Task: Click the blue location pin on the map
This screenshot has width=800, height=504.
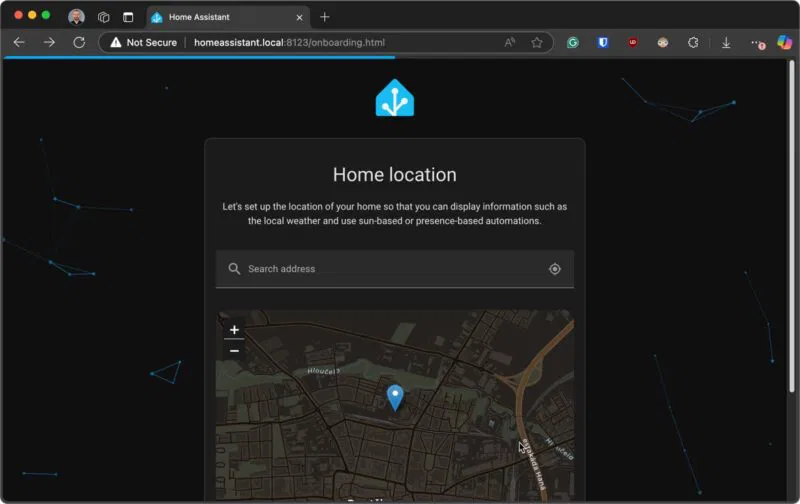Action: point(395,397)
